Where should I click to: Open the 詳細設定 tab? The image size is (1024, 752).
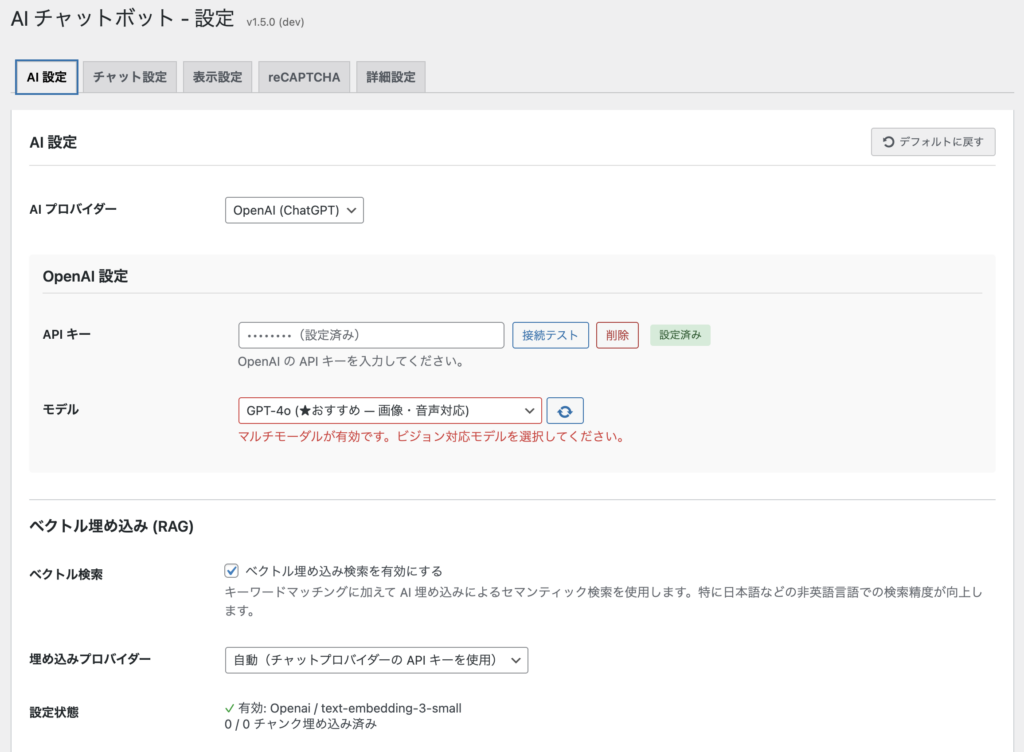pos(390,76)
